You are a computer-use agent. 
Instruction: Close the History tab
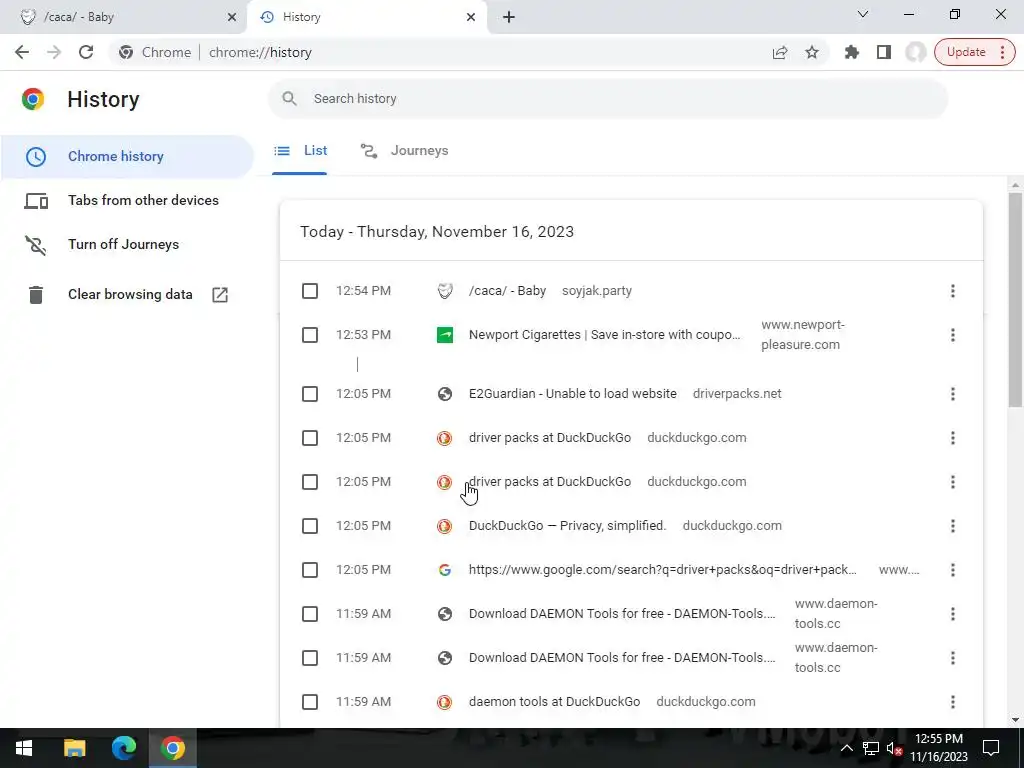pyautogui.click(x=471, y=17)
